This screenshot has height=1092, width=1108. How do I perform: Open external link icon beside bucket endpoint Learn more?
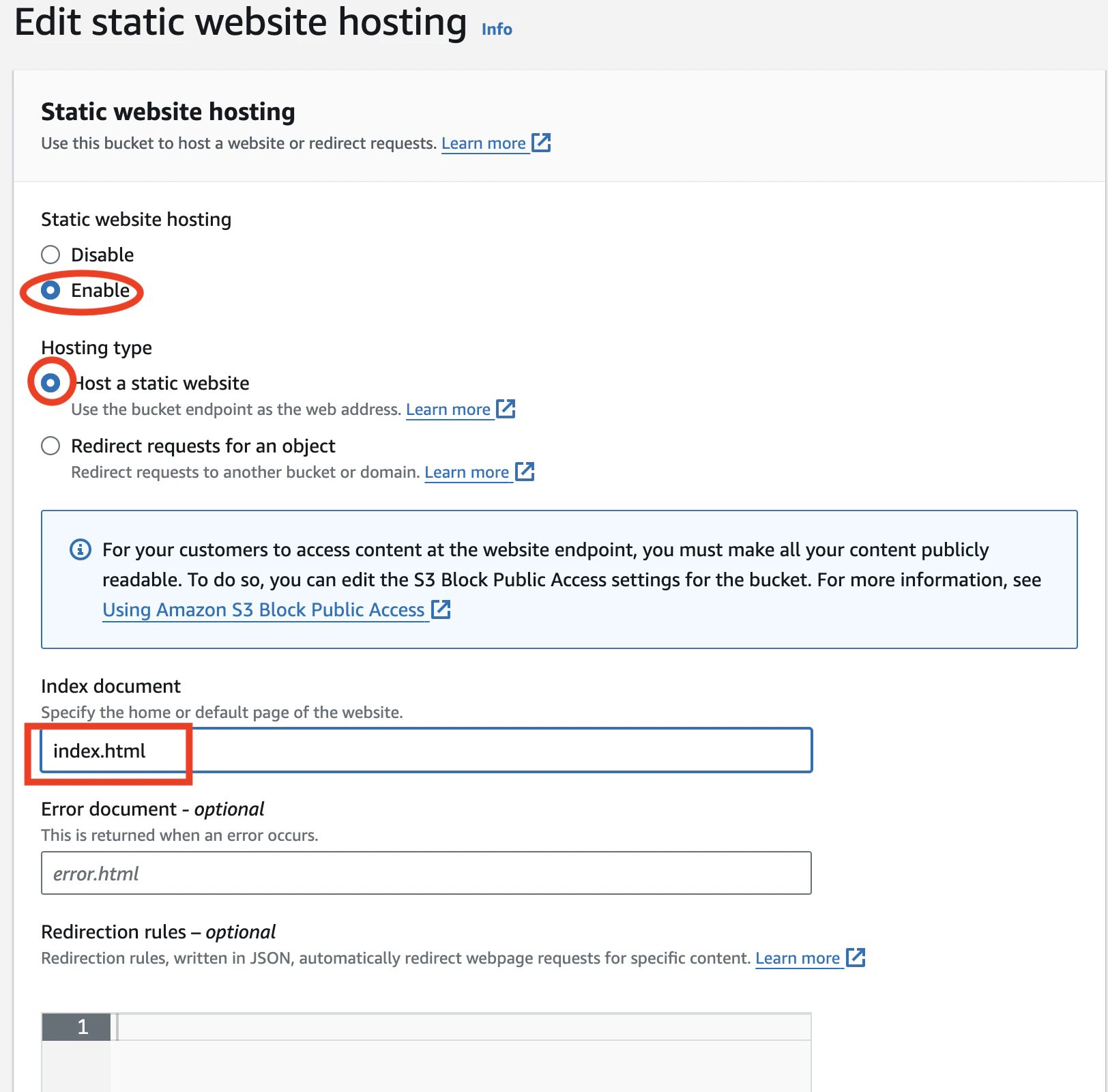[506, 409]
